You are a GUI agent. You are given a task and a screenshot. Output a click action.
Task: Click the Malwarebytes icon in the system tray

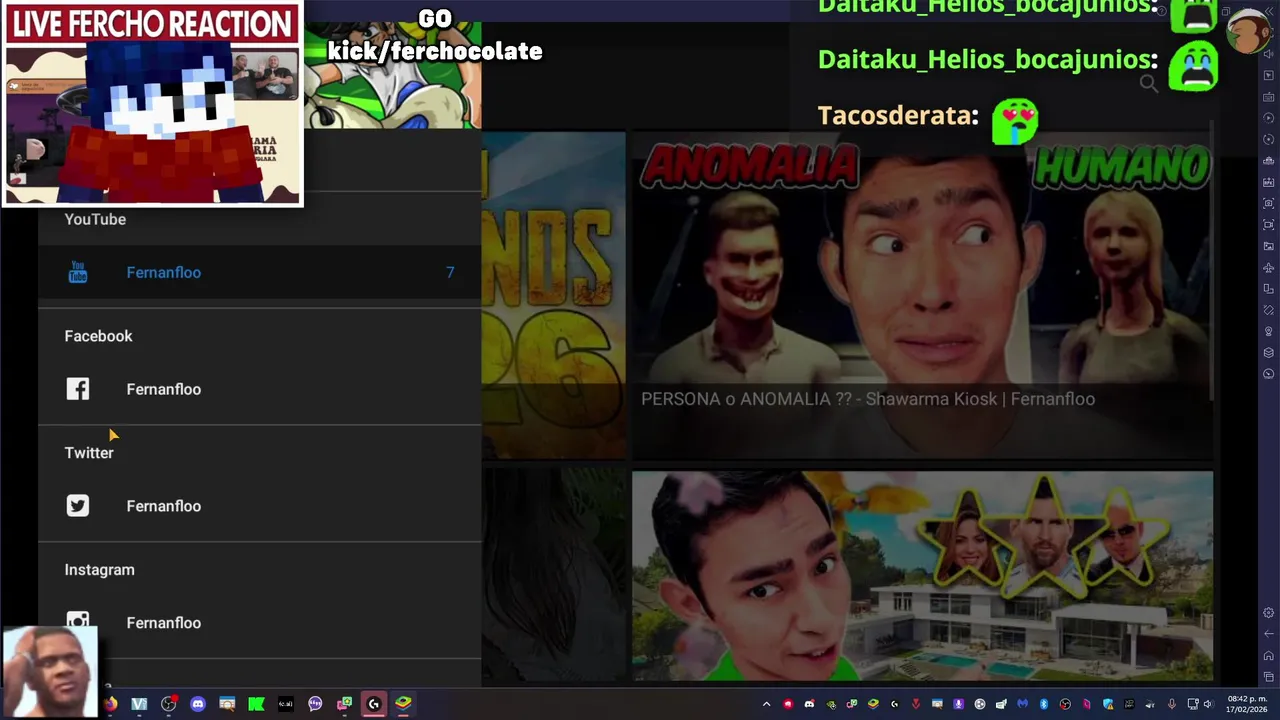pyautogui.click(x=1023, y=704)
